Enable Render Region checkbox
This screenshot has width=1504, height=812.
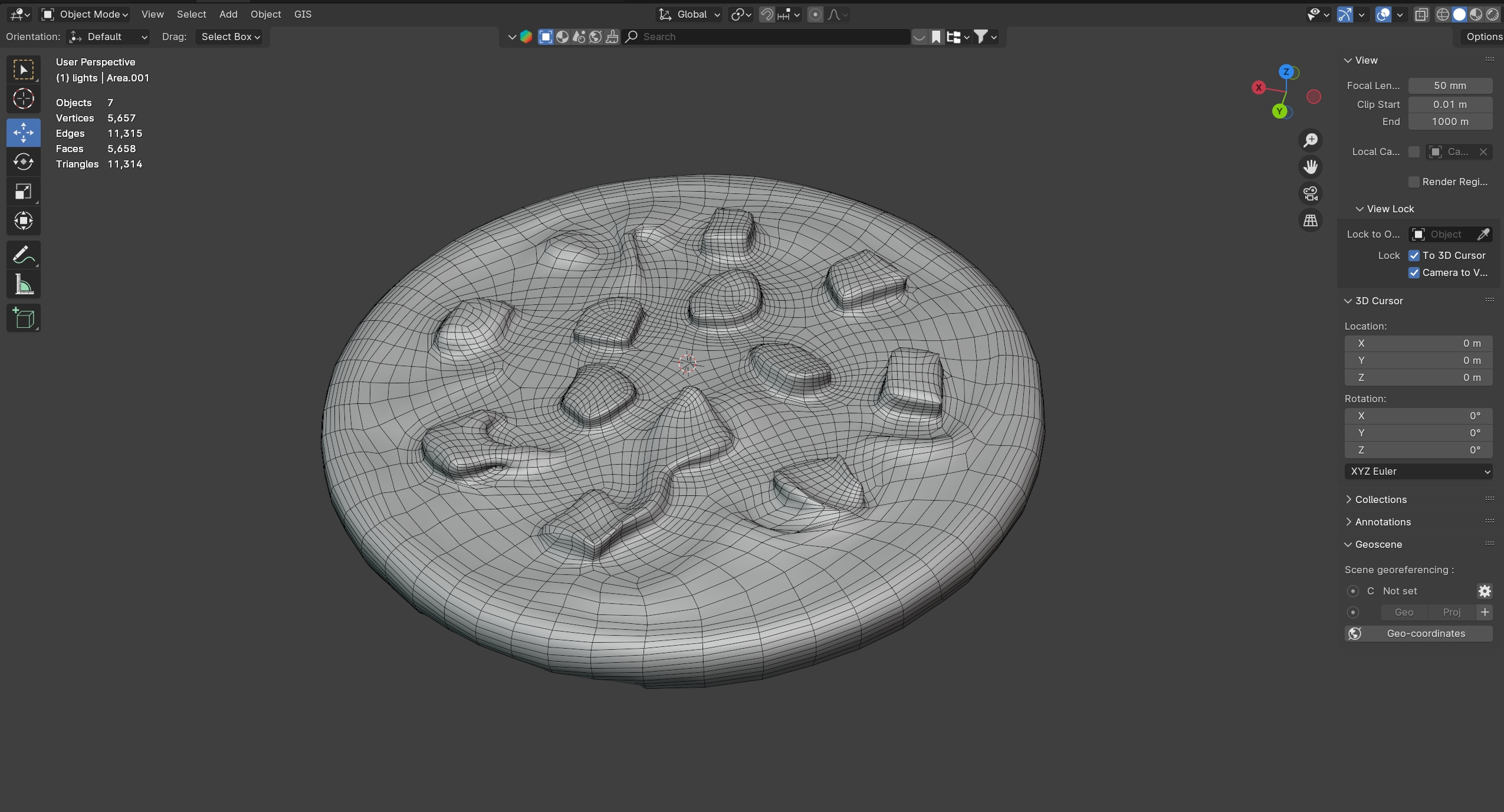1414,182
